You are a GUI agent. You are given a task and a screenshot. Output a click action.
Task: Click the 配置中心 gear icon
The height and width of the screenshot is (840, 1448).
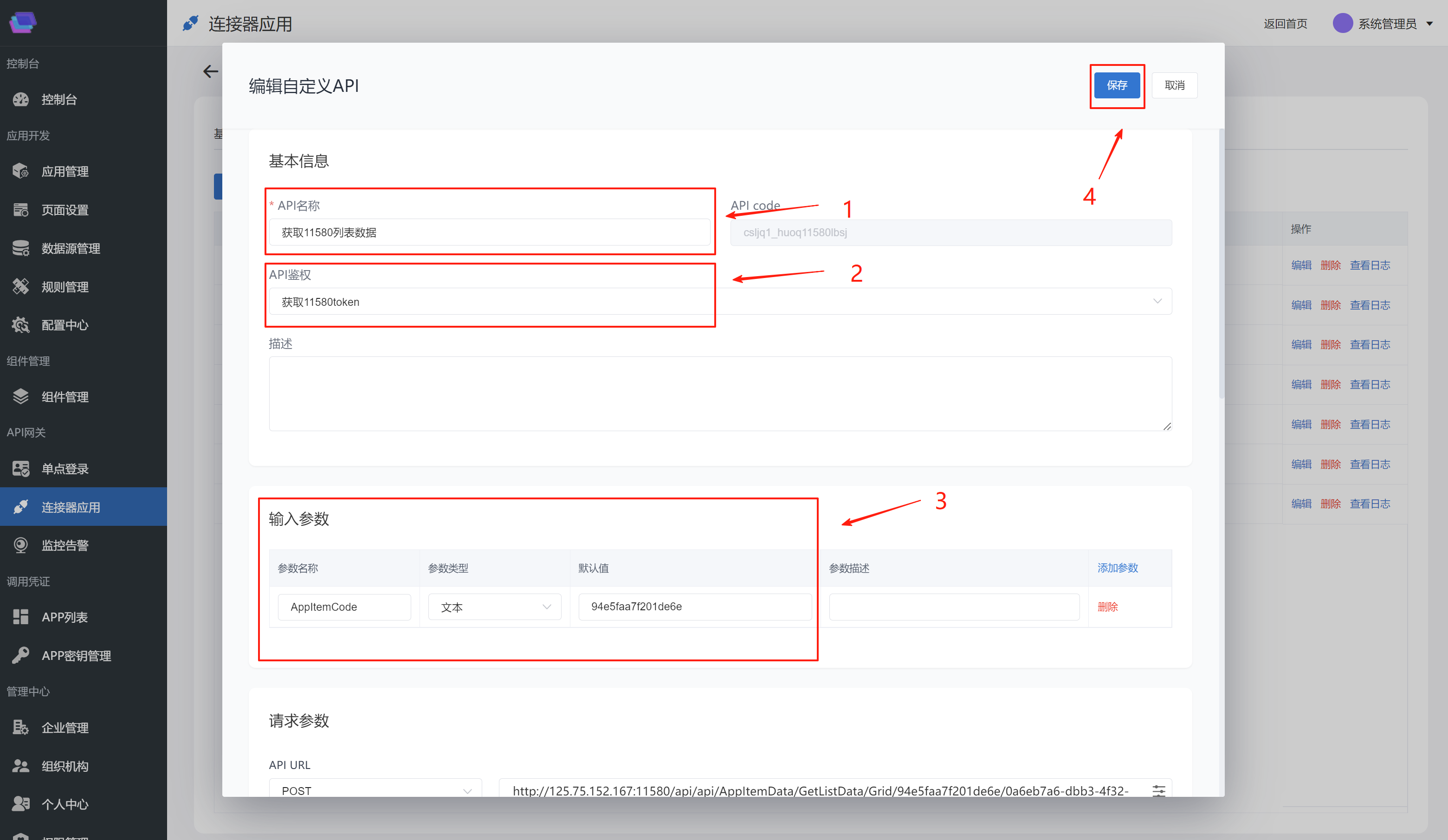[x=21, y=325]
